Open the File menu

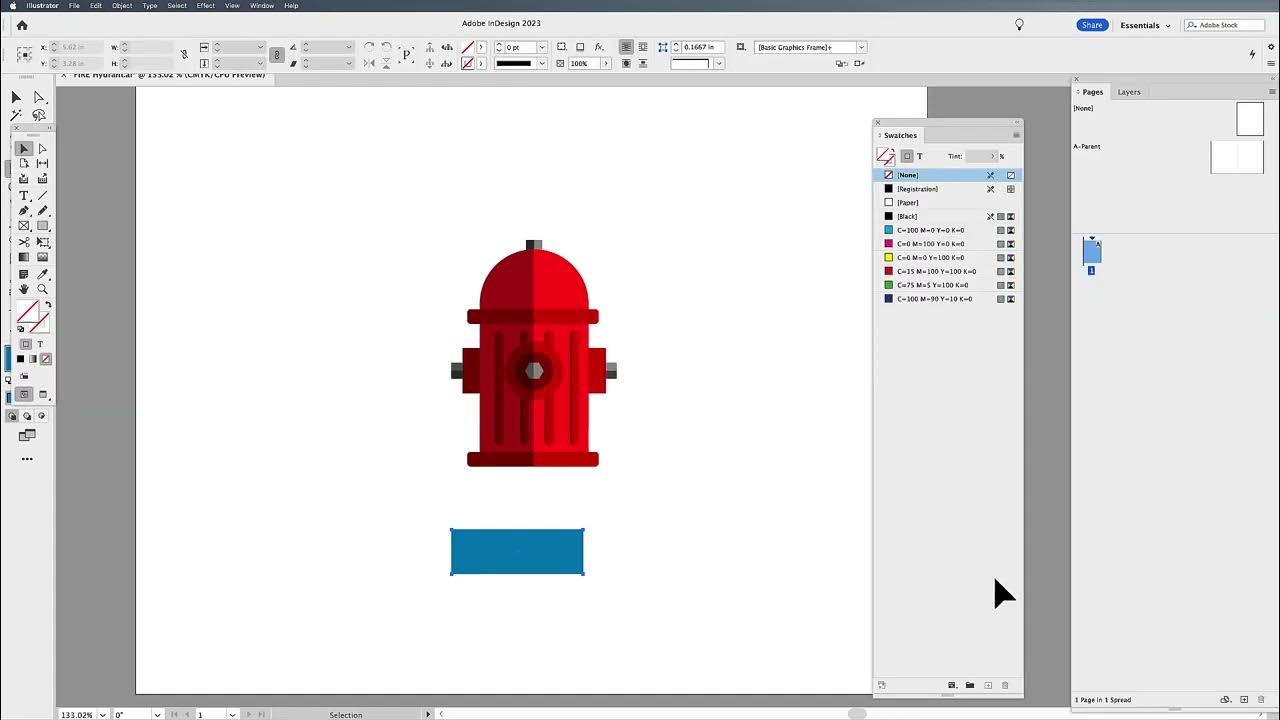click(x=74, y=6)
